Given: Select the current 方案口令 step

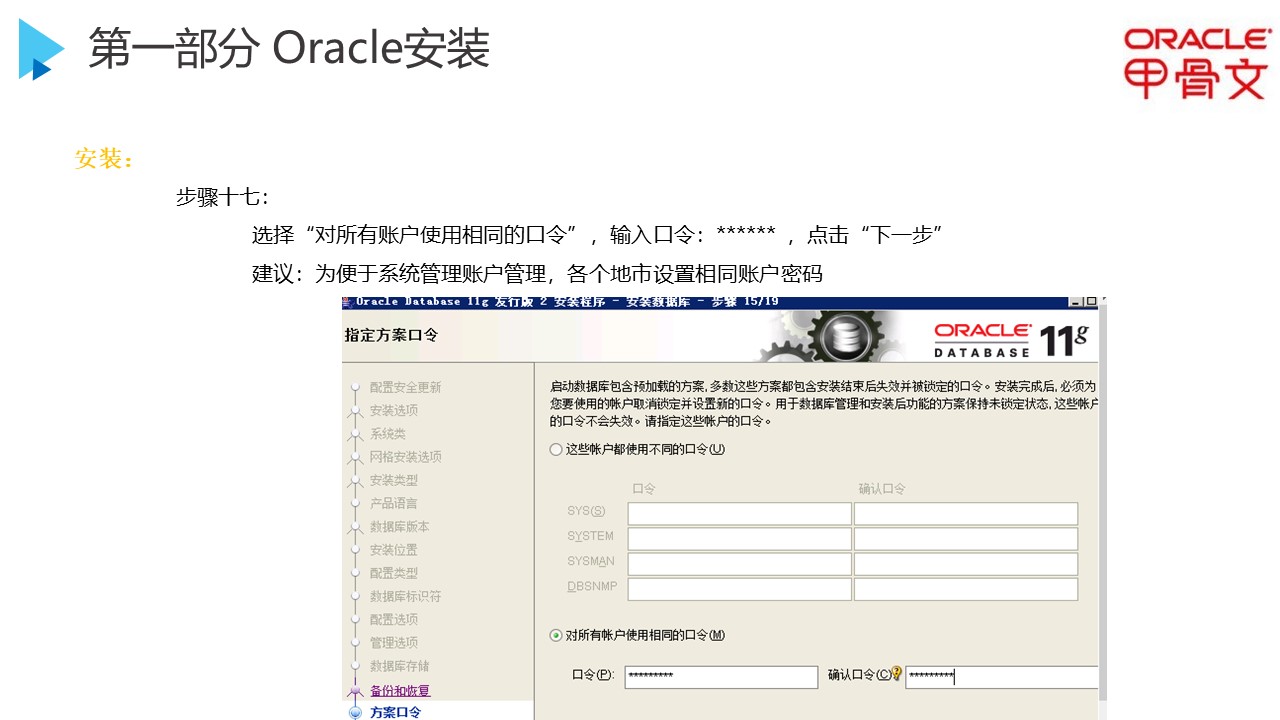Looking at the screenshot, I should (396, 713).
